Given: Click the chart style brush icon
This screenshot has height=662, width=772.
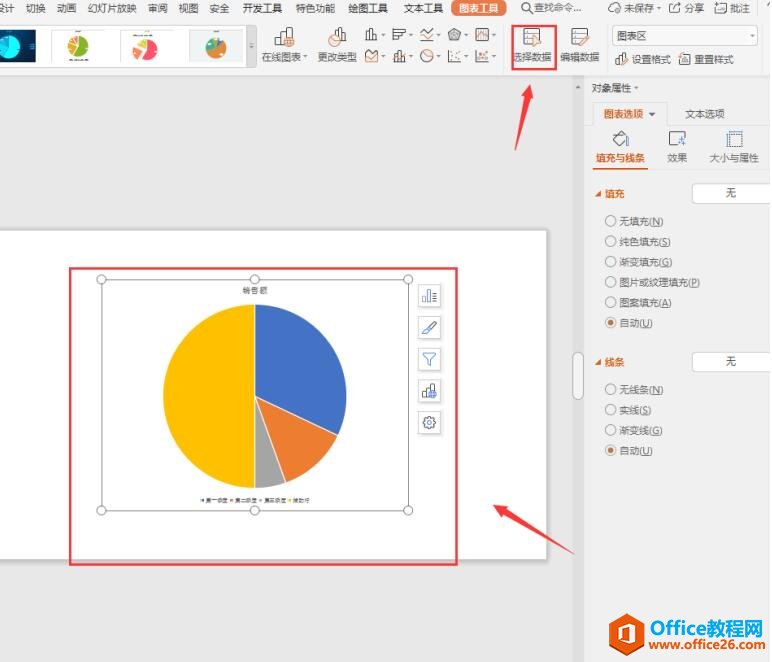Looking at the screenshot, I should (429, 328).
